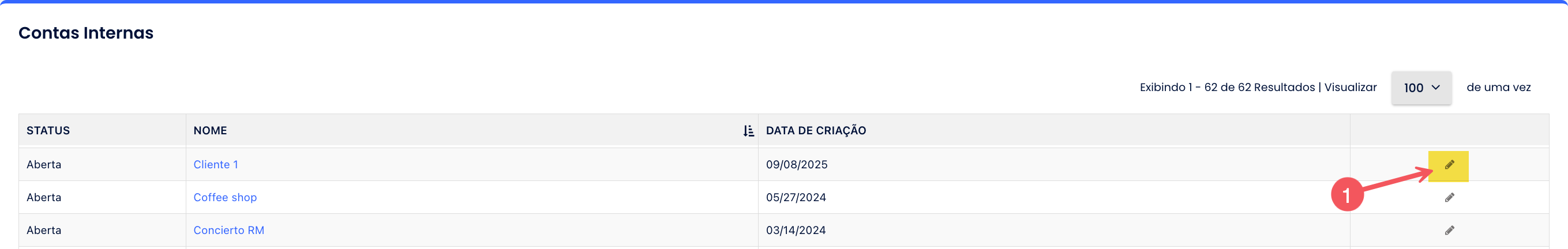
Task: Click the creation date 05/27/2024
Action: [796, 198]
